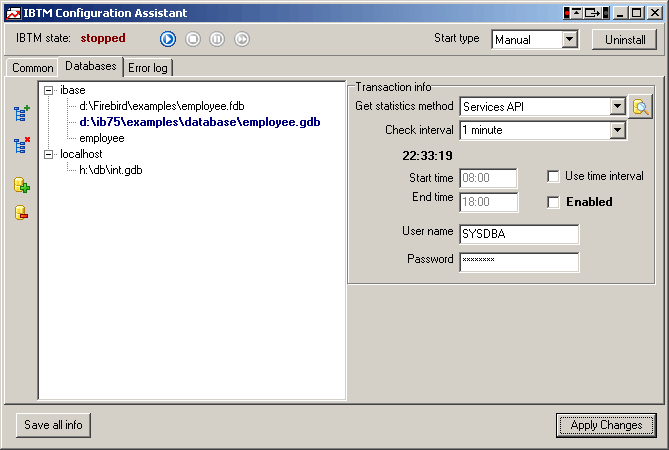Open the Start type dropdown
The height and width of the screenshot is (450, 669).
click(x=569, y=40)
